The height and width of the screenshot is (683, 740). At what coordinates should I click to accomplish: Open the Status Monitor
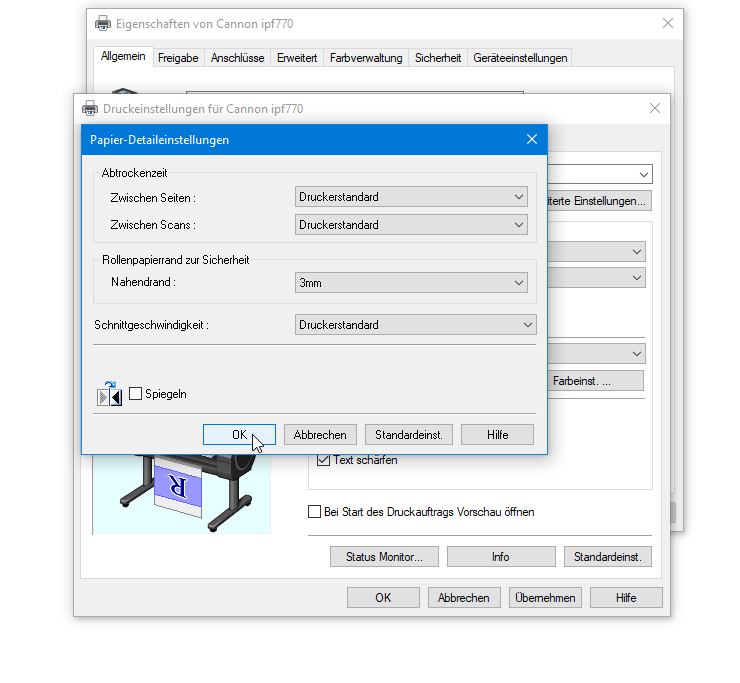click(x=384, y=557)
